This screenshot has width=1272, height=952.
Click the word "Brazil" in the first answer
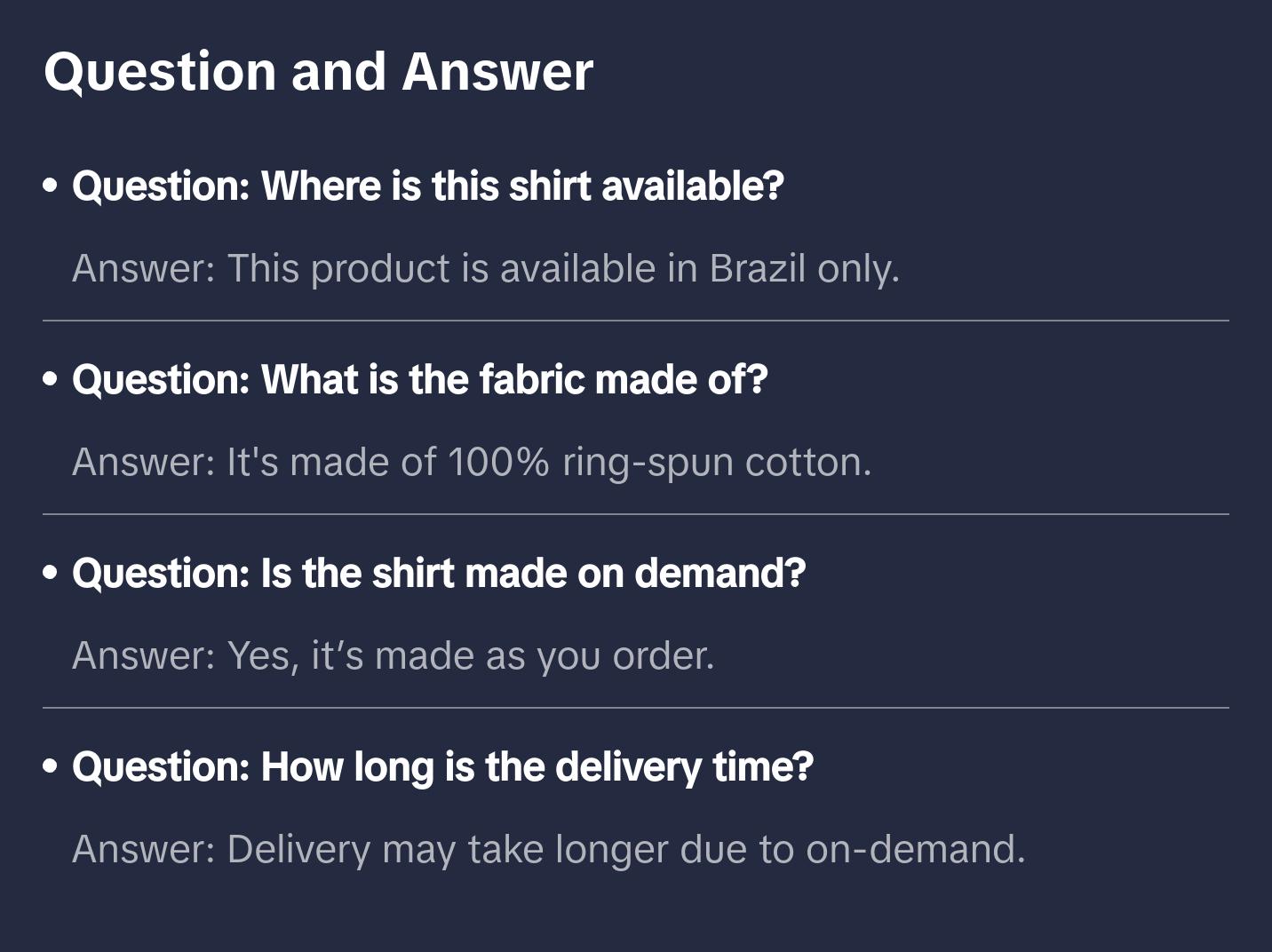click(x=757, y=268)
